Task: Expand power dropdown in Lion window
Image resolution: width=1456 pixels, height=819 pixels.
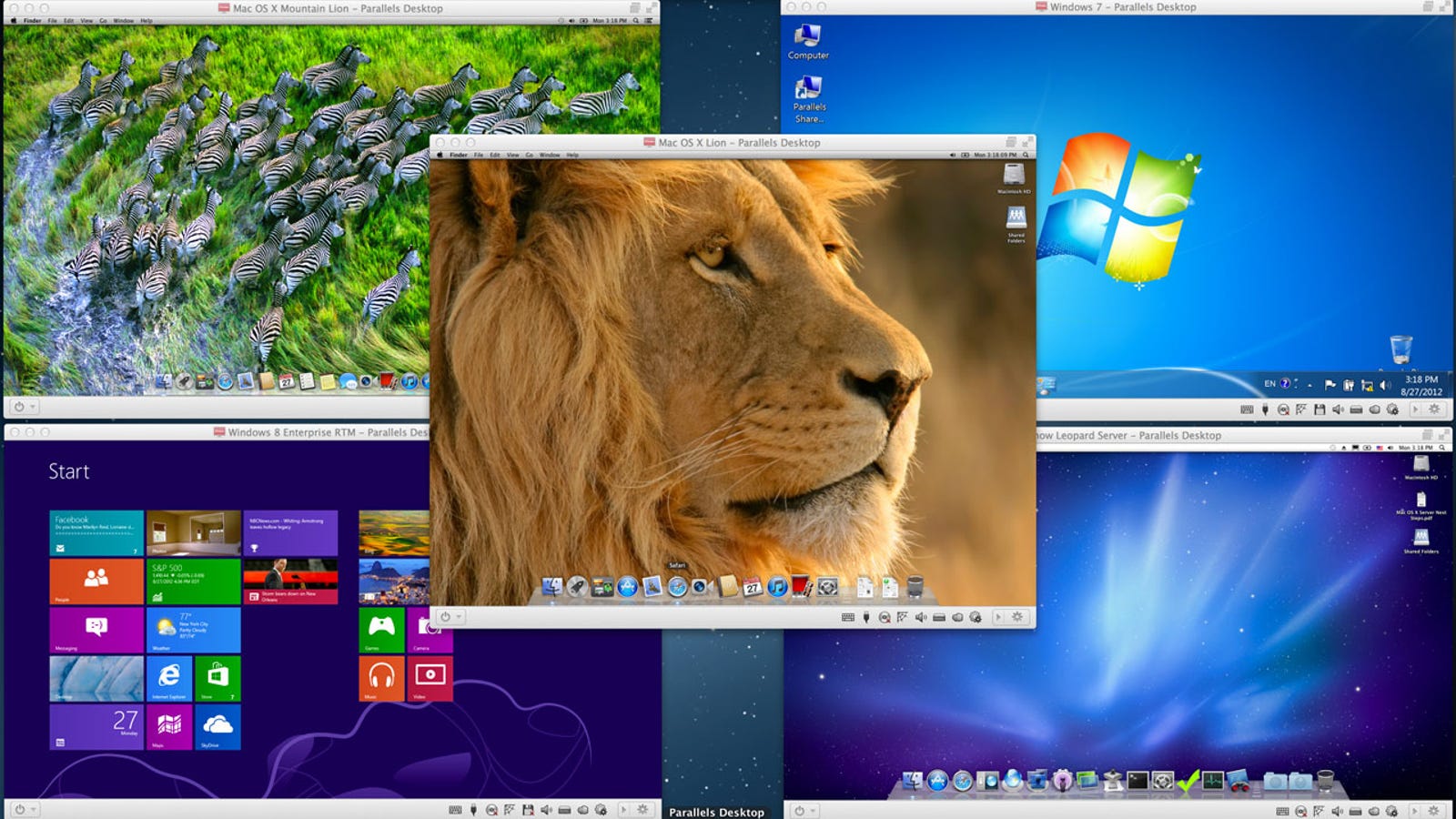Action: 451,617
